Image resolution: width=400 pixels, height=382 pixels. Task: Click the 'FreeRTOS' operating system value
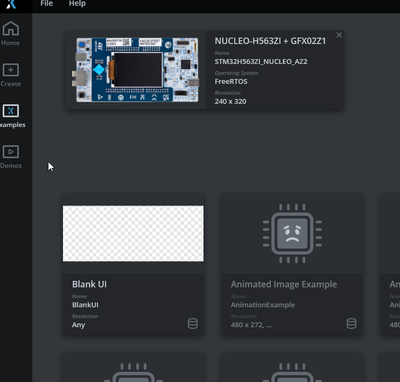point(231,82)
